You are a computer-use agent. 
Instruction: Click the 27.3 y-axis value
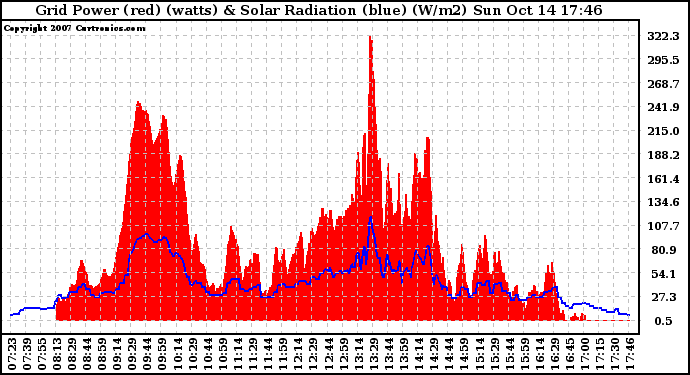665,298
